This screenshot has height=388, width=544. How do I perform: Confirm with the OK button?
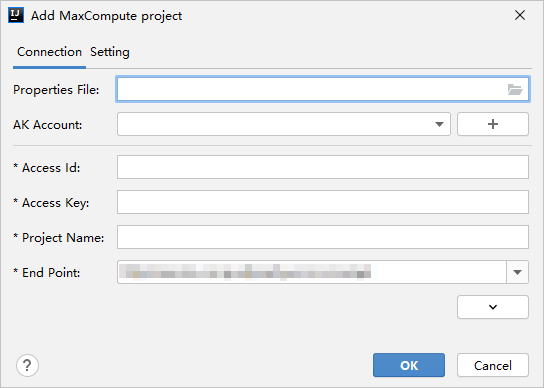[x=409, y=365]
